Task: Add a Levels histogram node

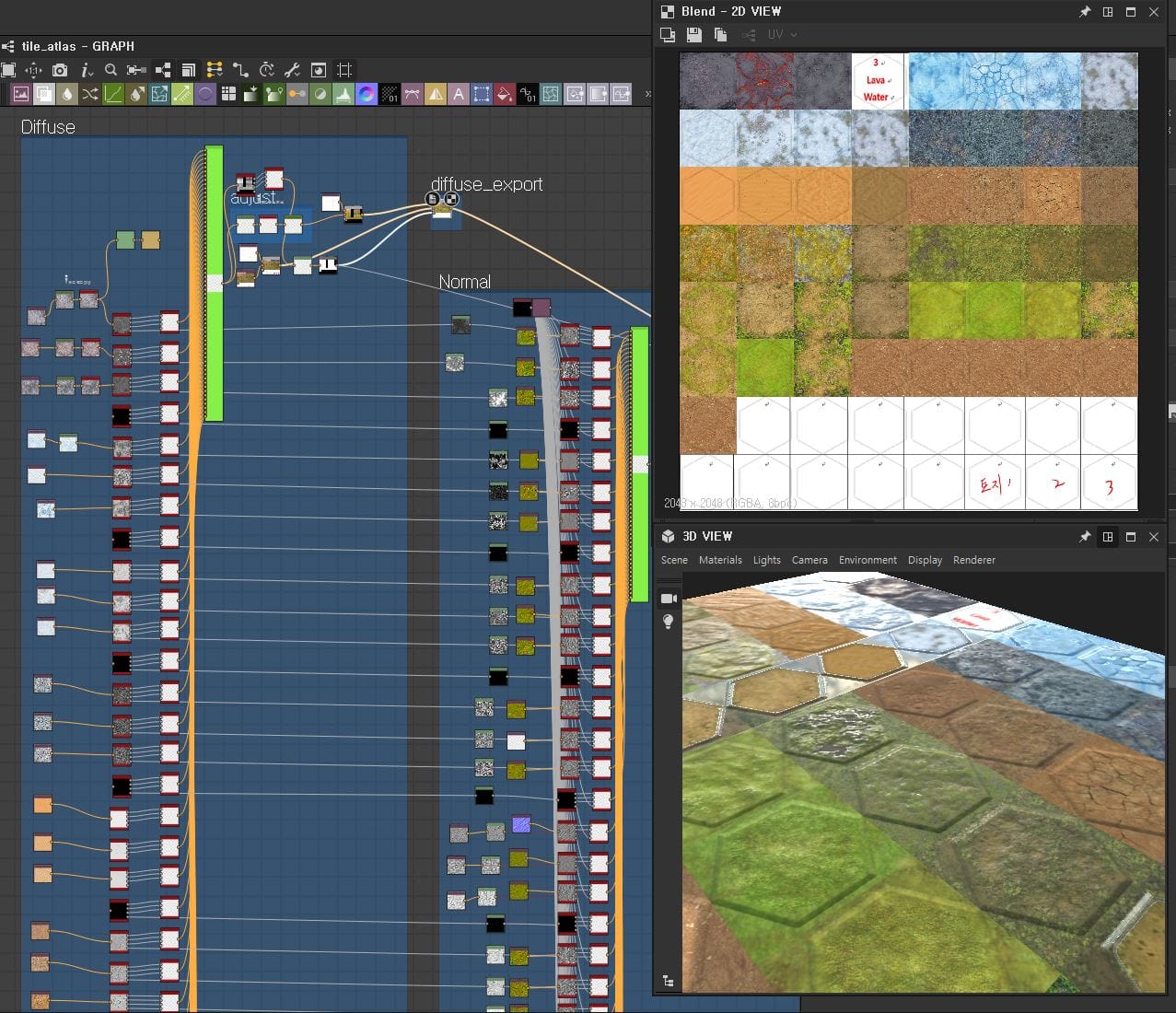Action: 343,94
